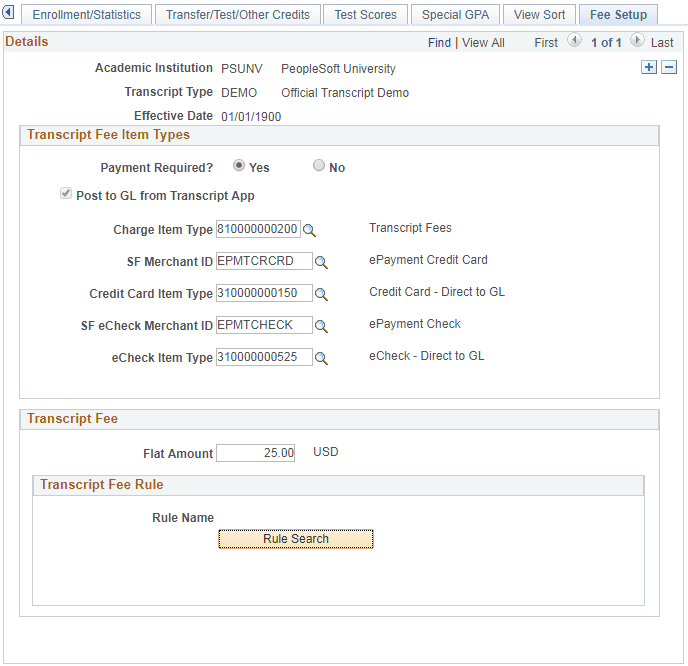Select Yes for Payment Required
This screenshot has height=666, width=688.
click(x=239, y=165)
